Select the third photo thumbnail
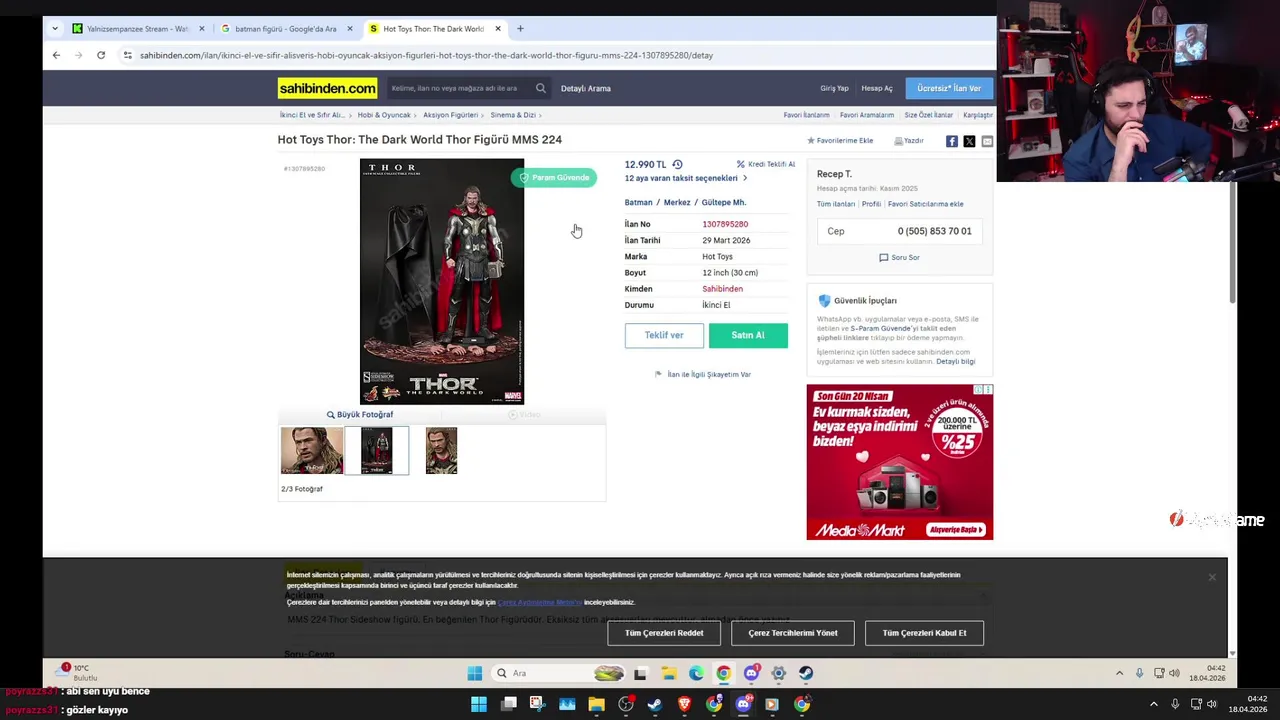The image size is (1280, 720). (441, 450)
